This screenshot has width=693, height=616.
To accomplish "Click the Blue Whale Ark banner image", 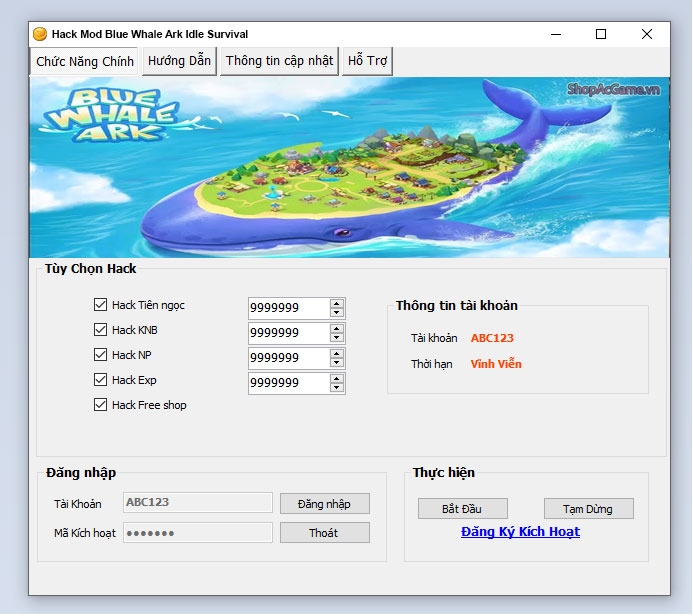I will click(x=349, y=167).
